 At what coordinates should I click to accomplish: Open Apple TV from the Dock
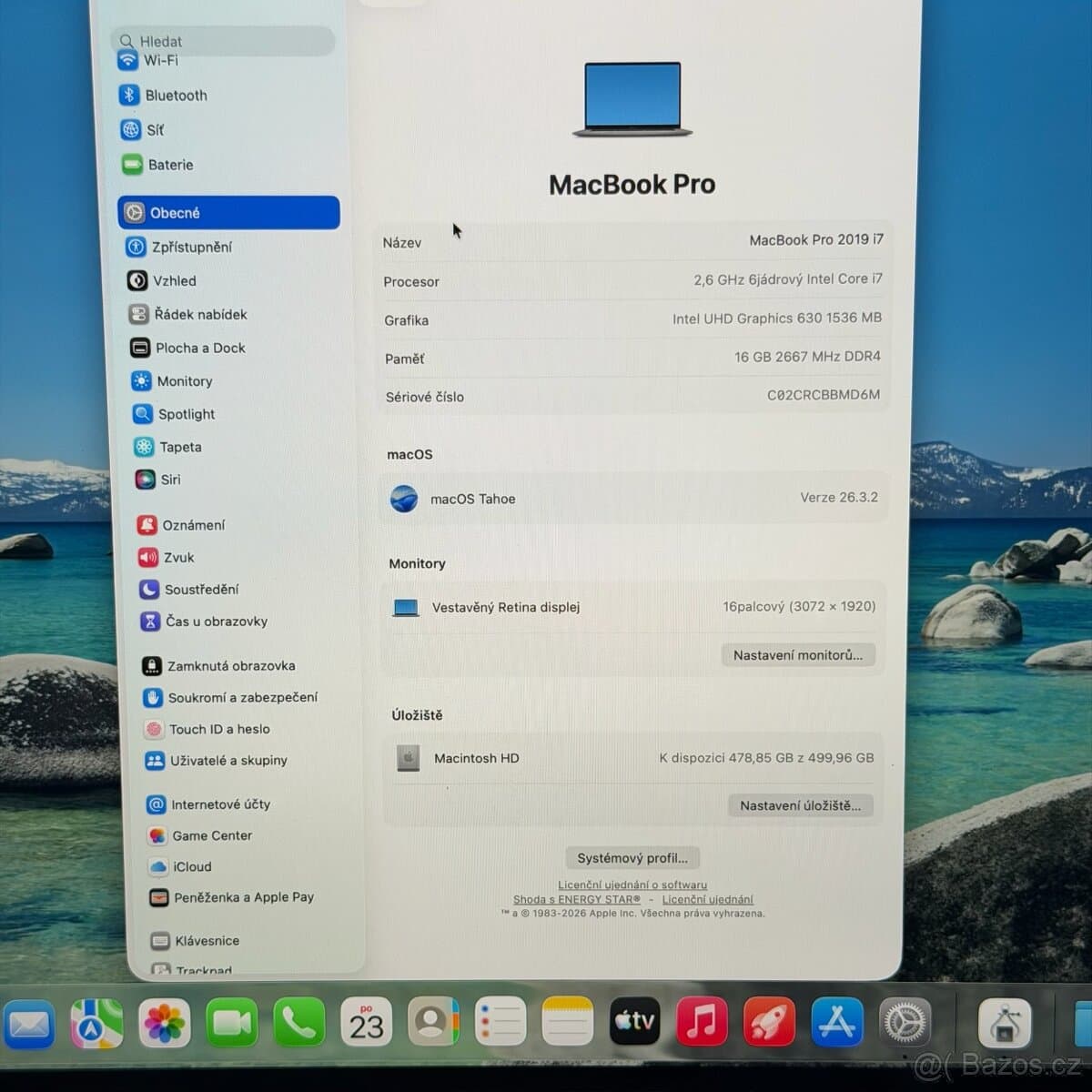[634, 1021]
